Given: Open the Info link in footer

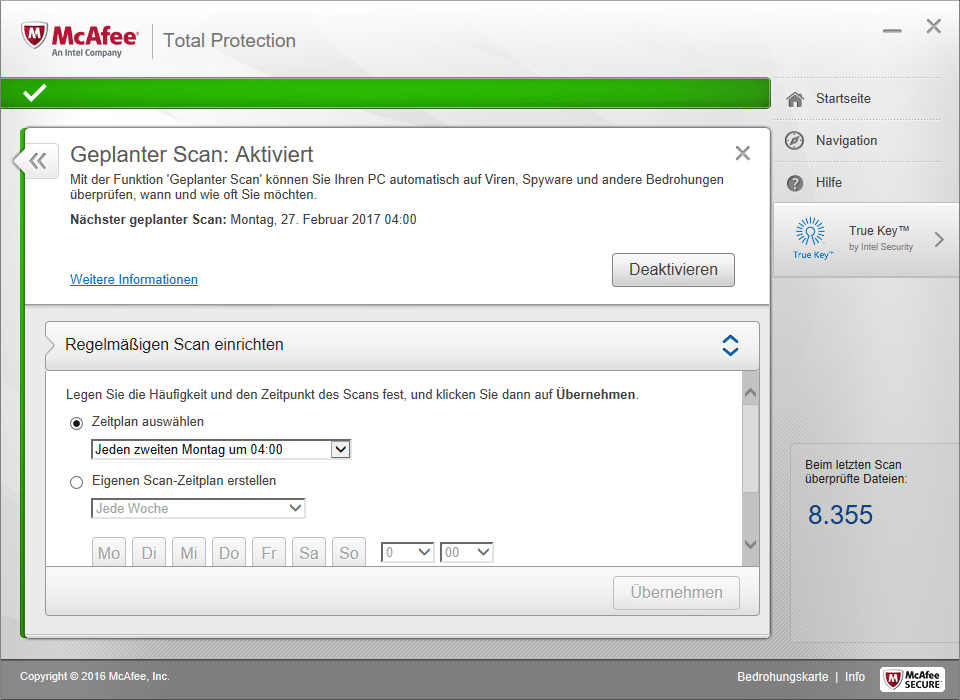Looking at the screenshot, I should coord(855,677).
